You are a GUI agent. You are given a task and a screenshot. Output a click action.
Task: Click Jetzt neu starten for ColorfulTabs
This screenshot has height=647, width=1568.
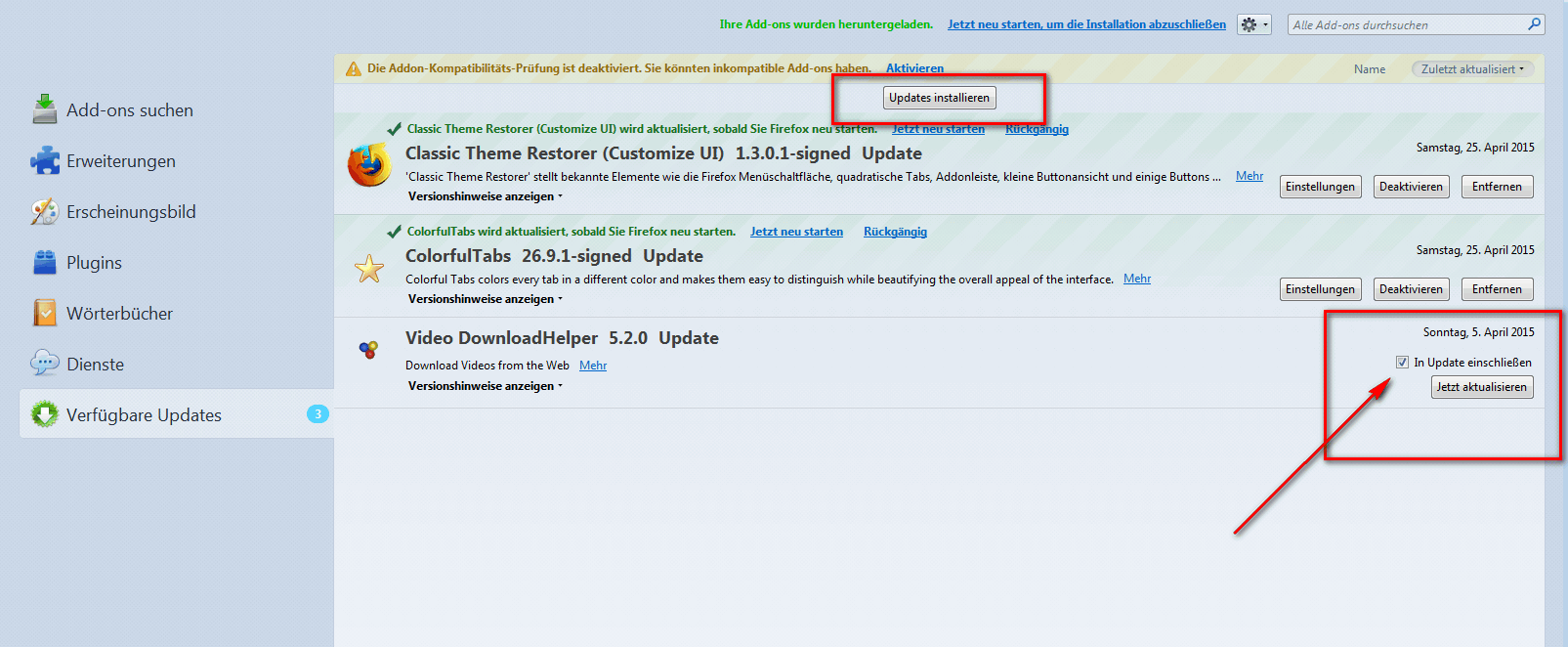point(796,232)
